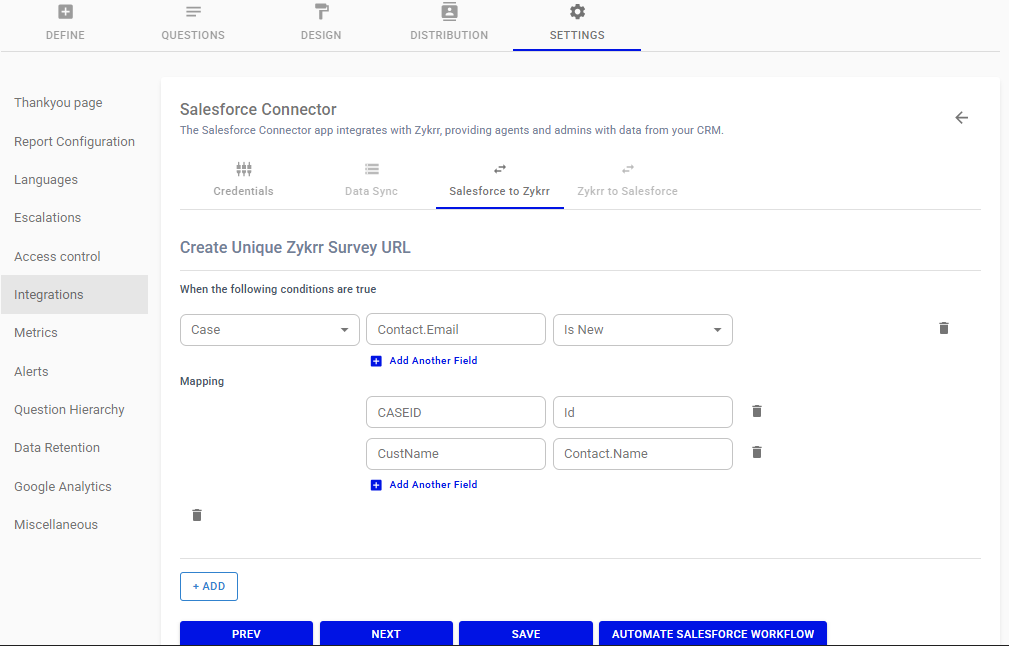This screenshot has width=1009, height=646.
Task: Select the Zykrr to Salesforce tab label
Action: [x=627, y=191]
